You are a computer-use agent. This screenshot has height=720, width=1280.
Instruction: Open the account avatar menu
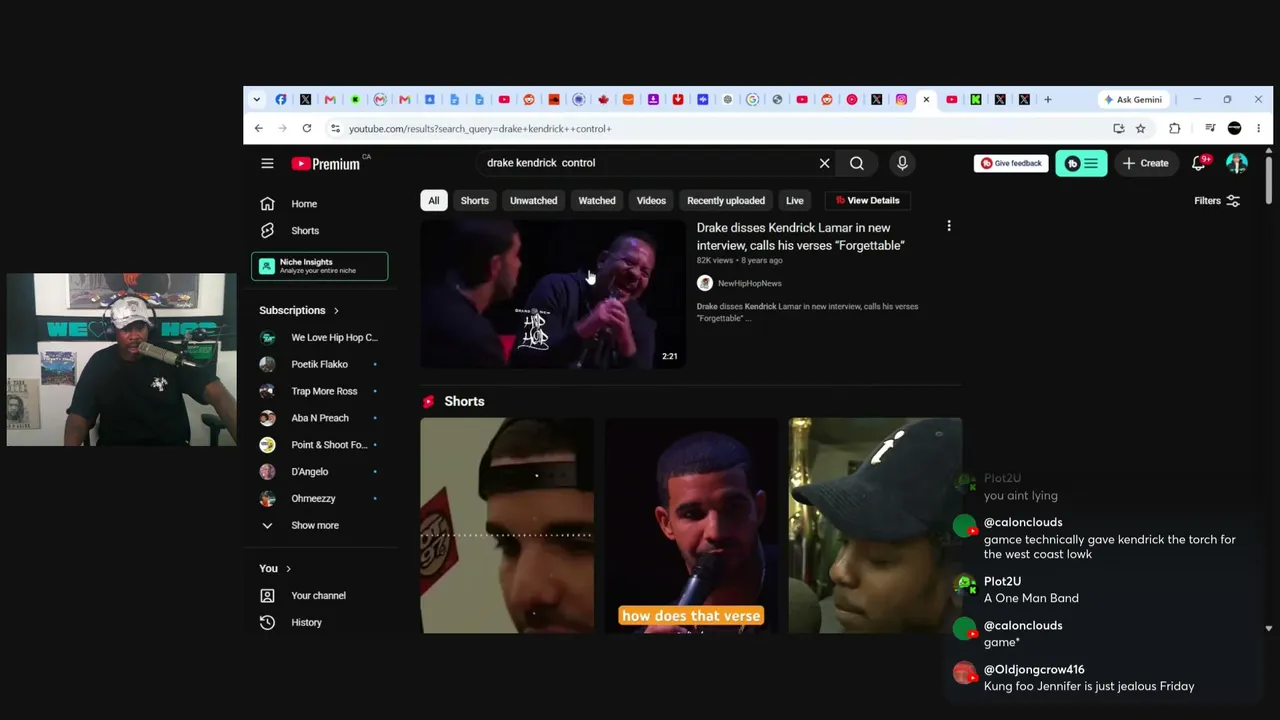pos(1237,163)
